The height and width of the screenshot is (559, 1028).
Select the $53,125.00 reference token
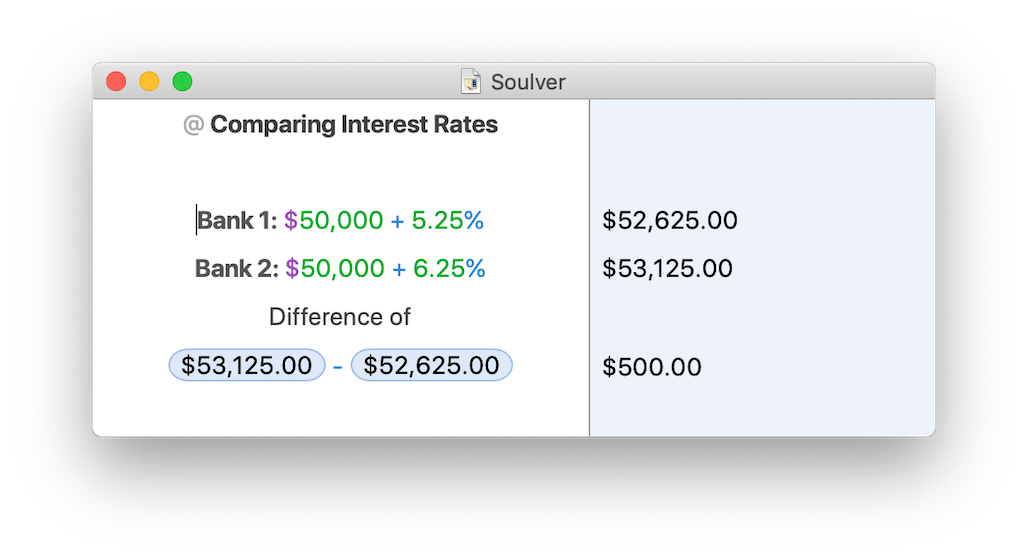(246, 366)
